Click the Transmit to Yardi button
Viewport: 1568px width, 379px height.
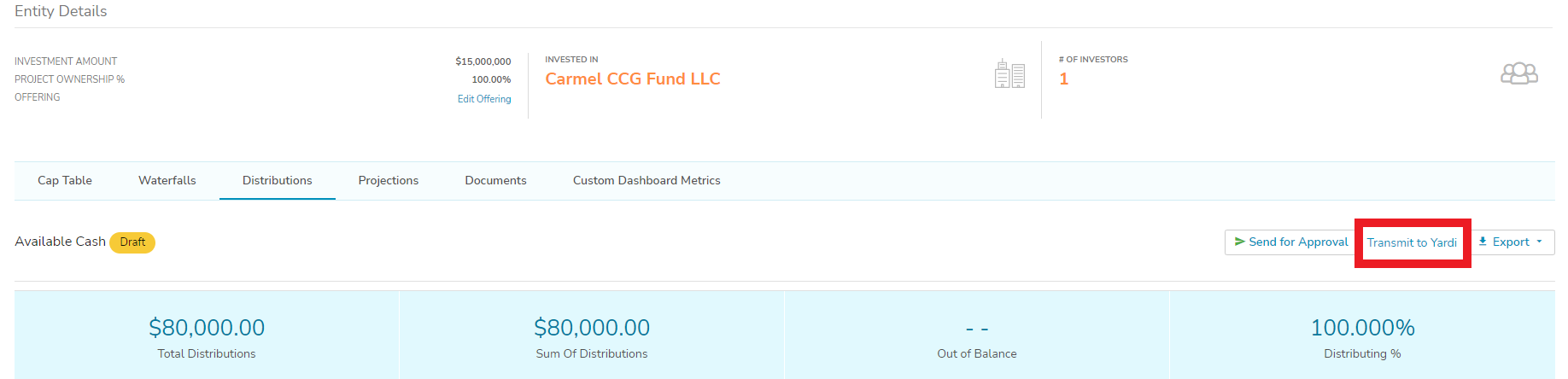tap(1412, 242)
